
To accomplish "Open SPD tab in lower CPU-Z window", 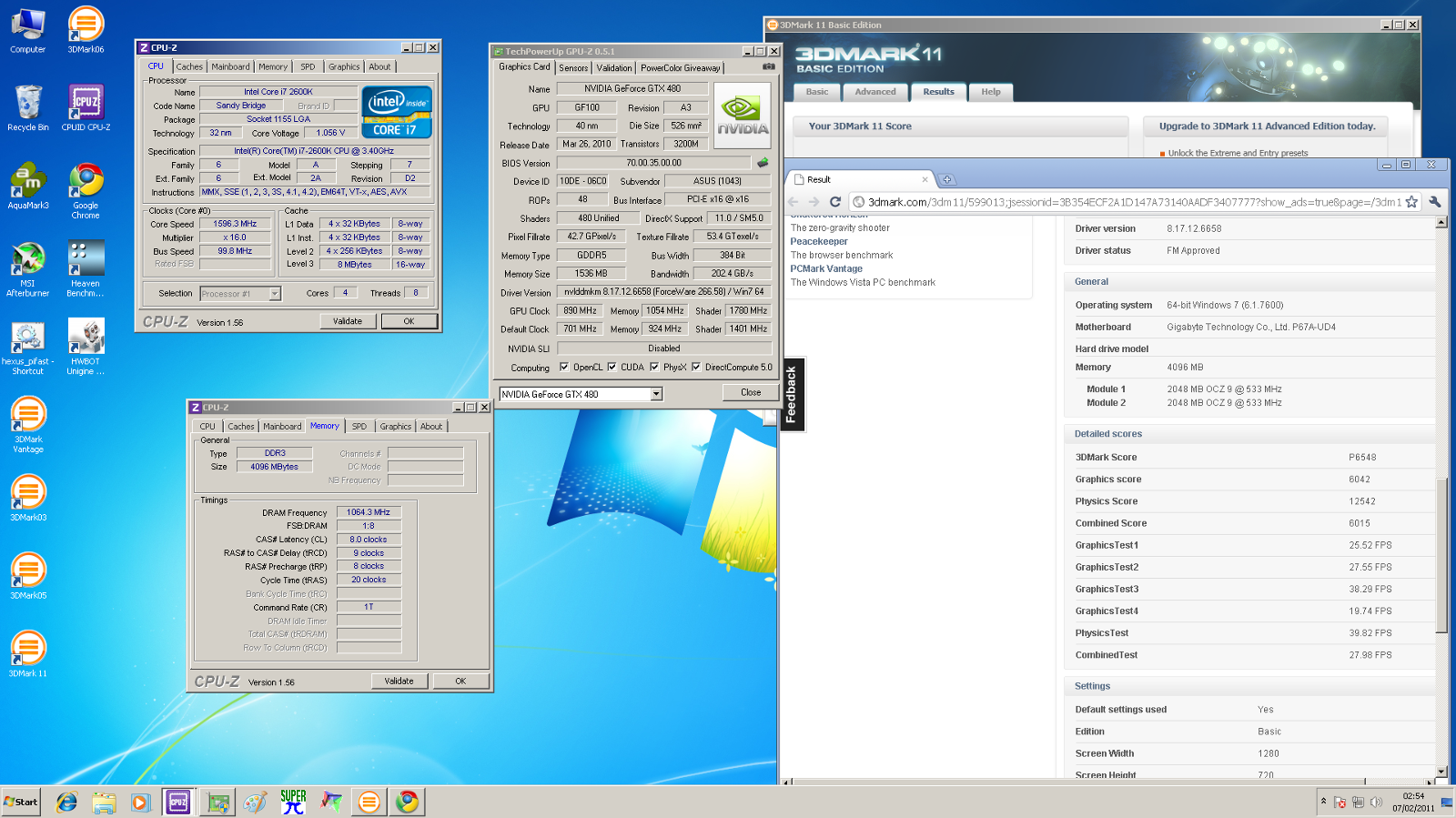I will point(359,426).
